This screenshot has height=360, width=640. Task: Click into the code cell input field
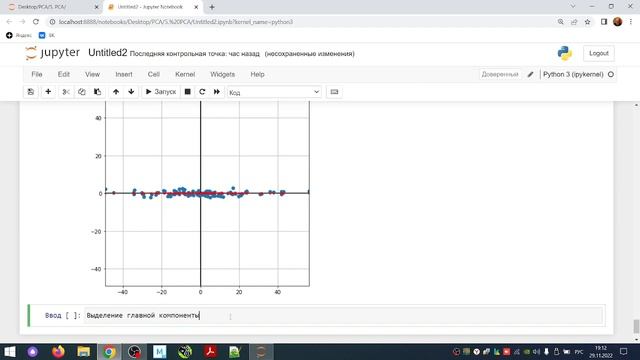[x=343, y=316]
